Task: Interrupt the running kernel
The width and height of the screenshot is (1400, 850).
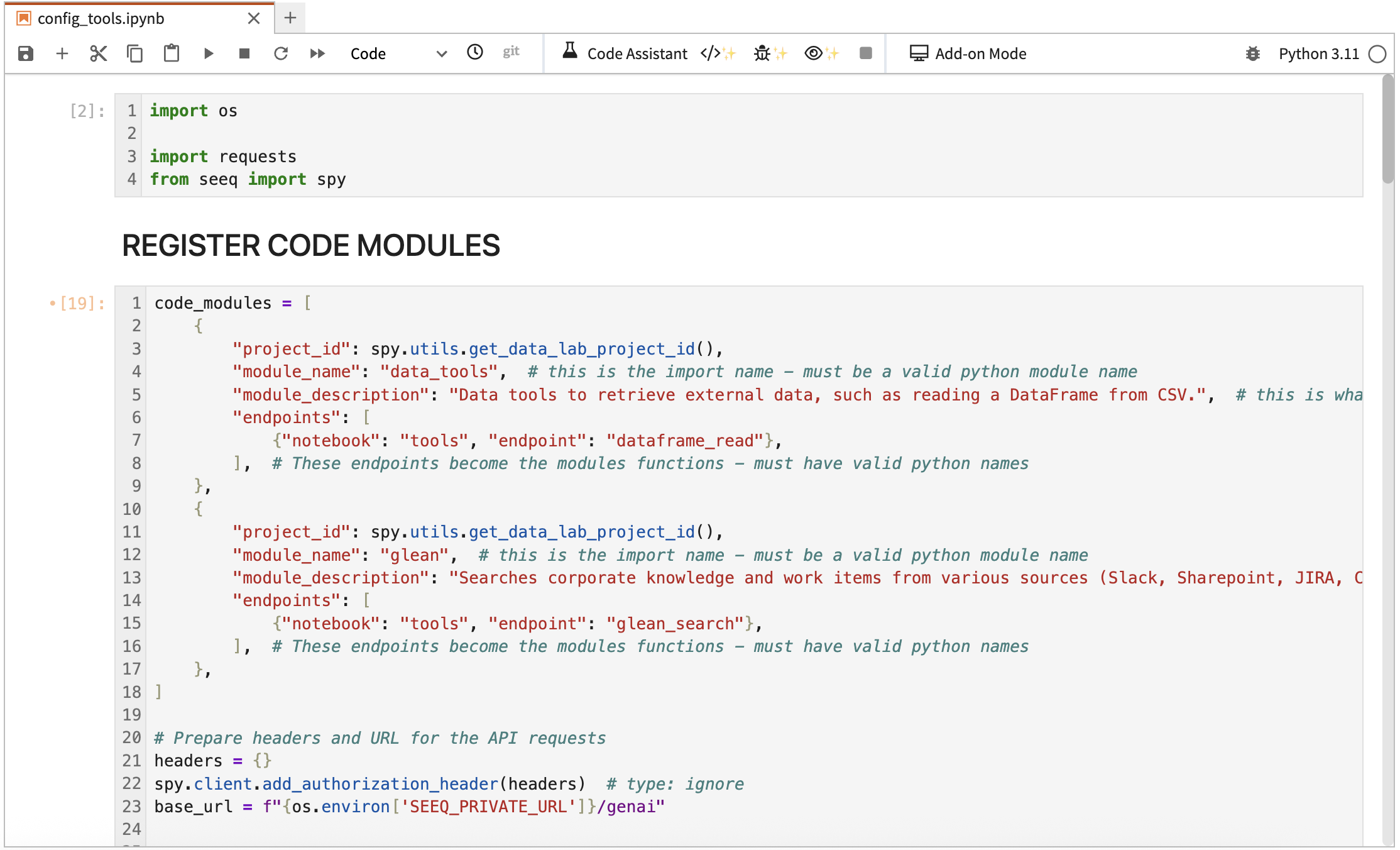Action: tap(244, 53)
